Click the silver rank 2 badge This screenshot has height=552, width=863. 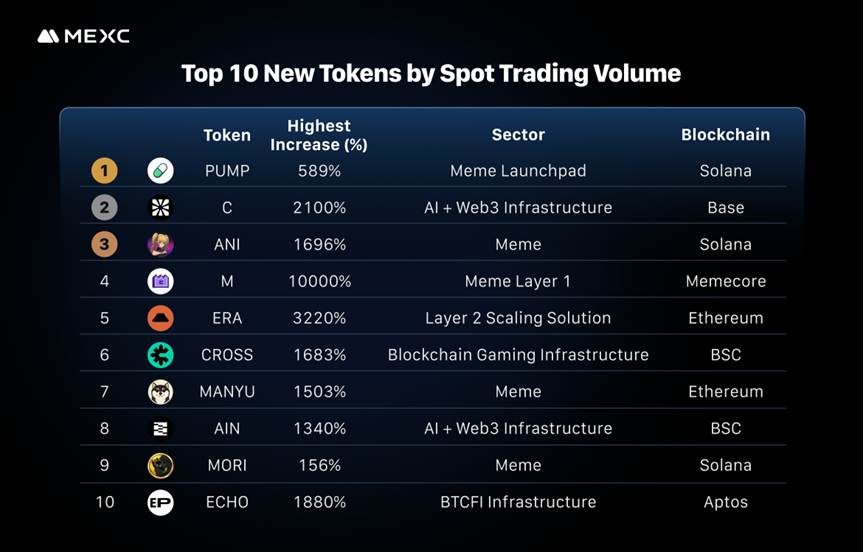pos(104,208)
